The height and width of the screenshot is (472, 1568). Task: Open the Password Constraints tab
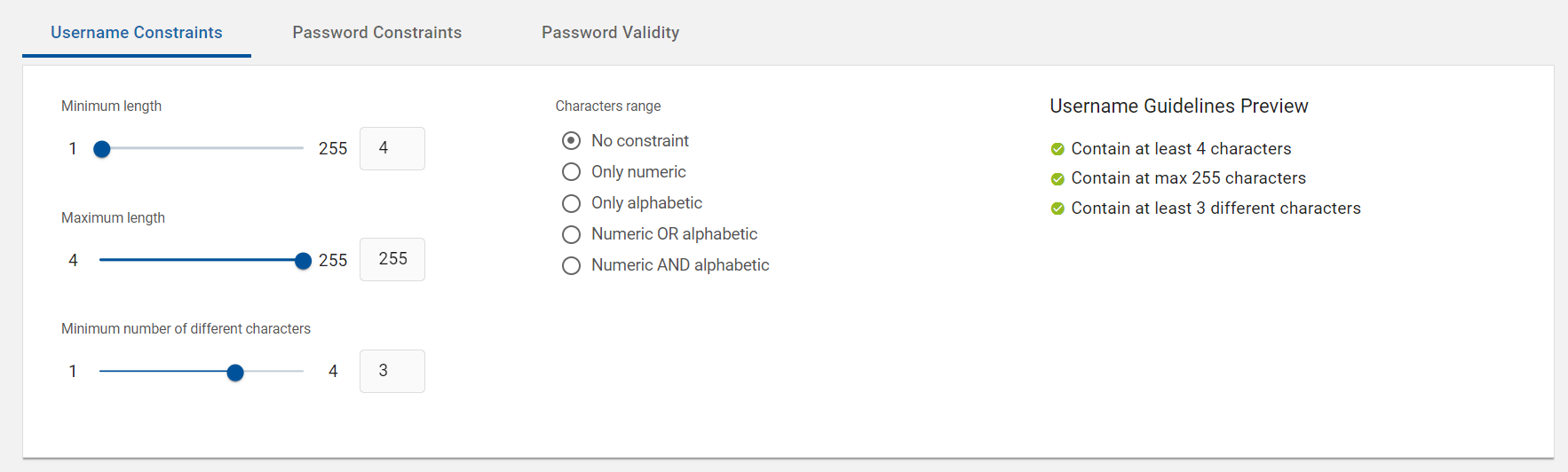376,33
